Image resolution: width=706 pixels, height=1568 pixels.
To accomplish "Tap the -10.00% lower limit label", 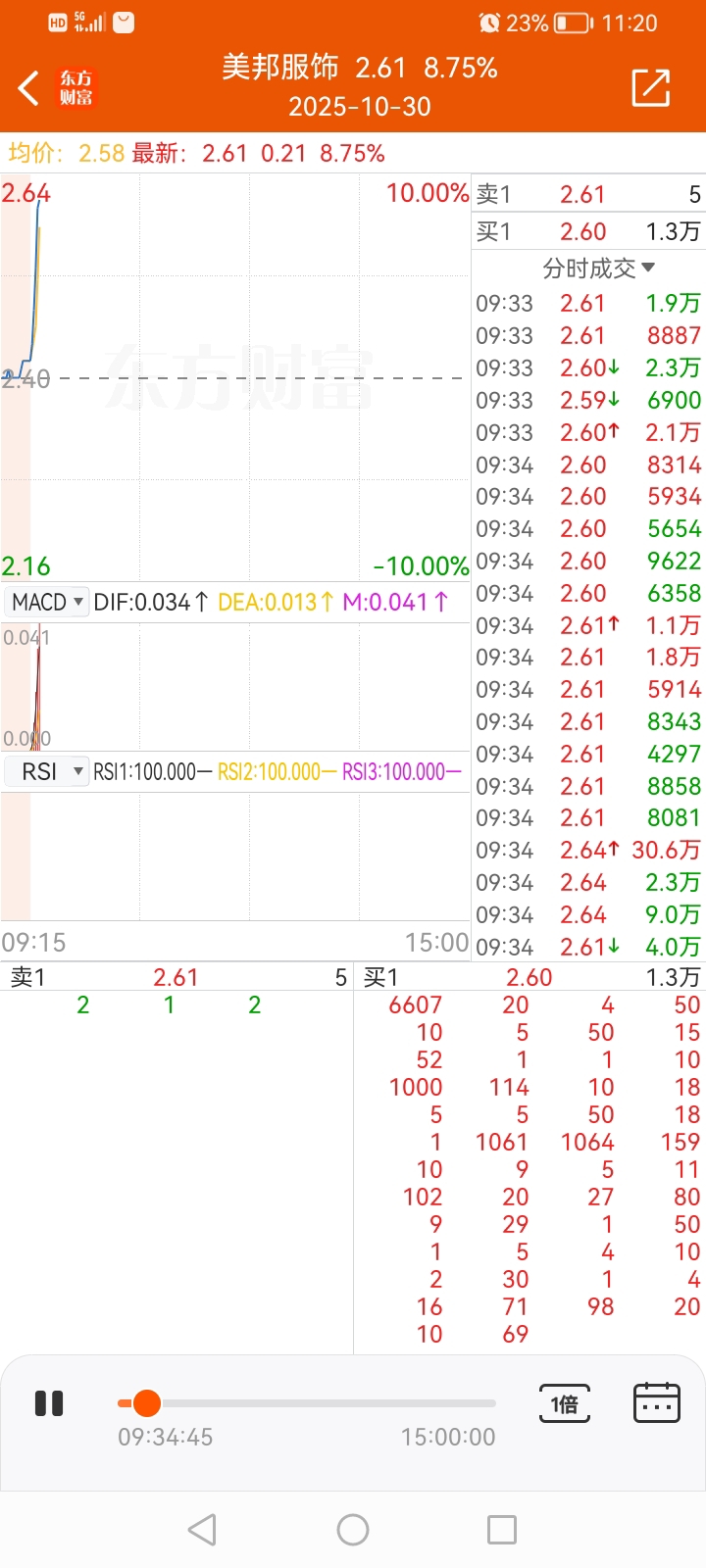I will [x=421, y=565].
